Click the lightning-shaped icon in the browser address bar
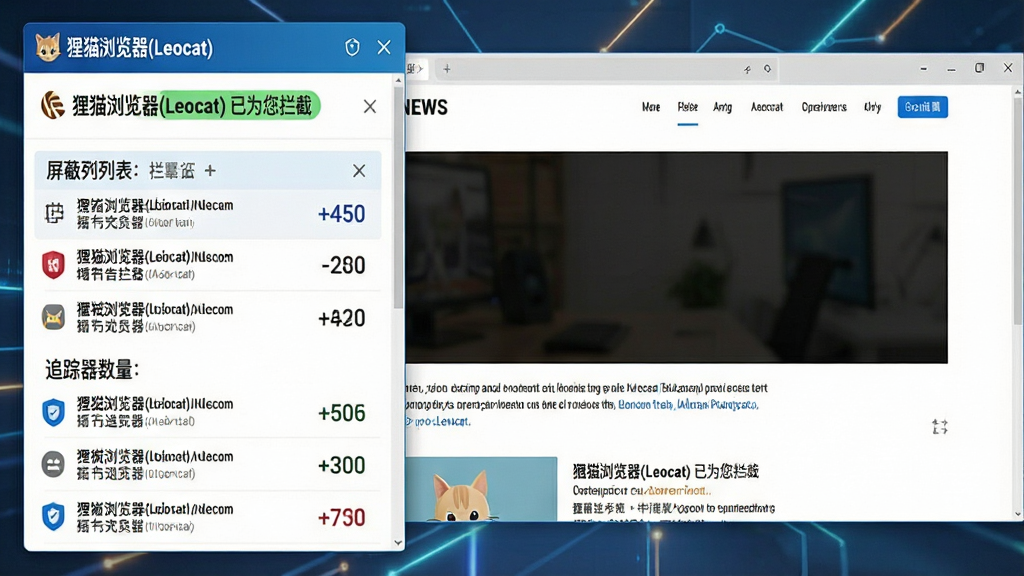The width and height of the screenshot is (1024, 576). (x=747, y=69)
